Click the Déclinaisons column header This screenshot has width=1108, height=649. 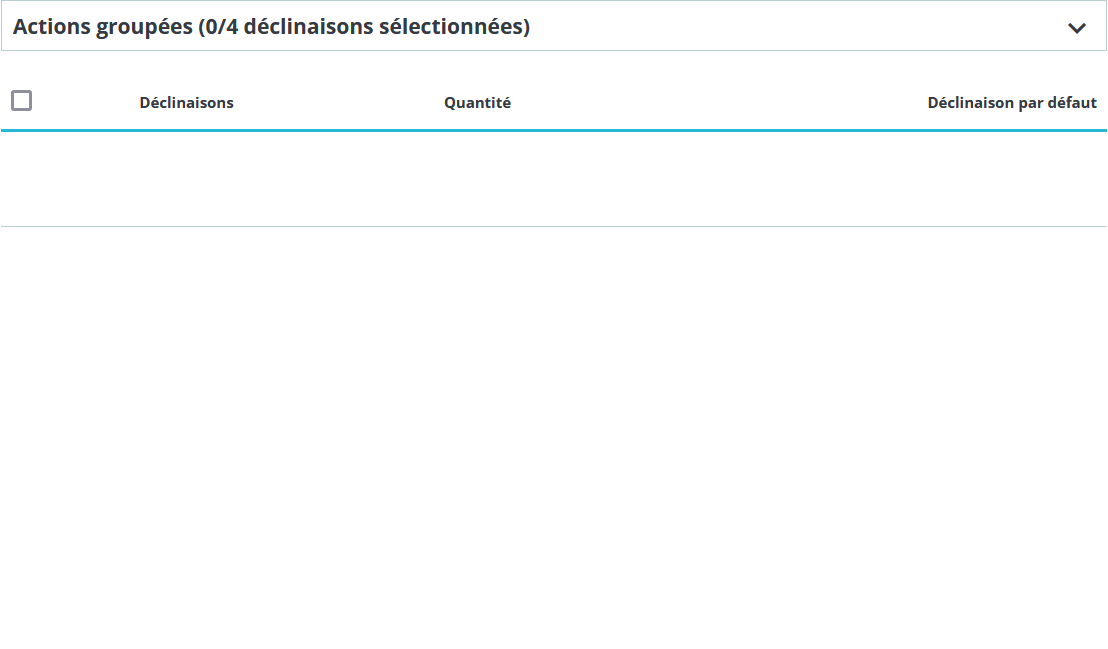coord(186,103)
